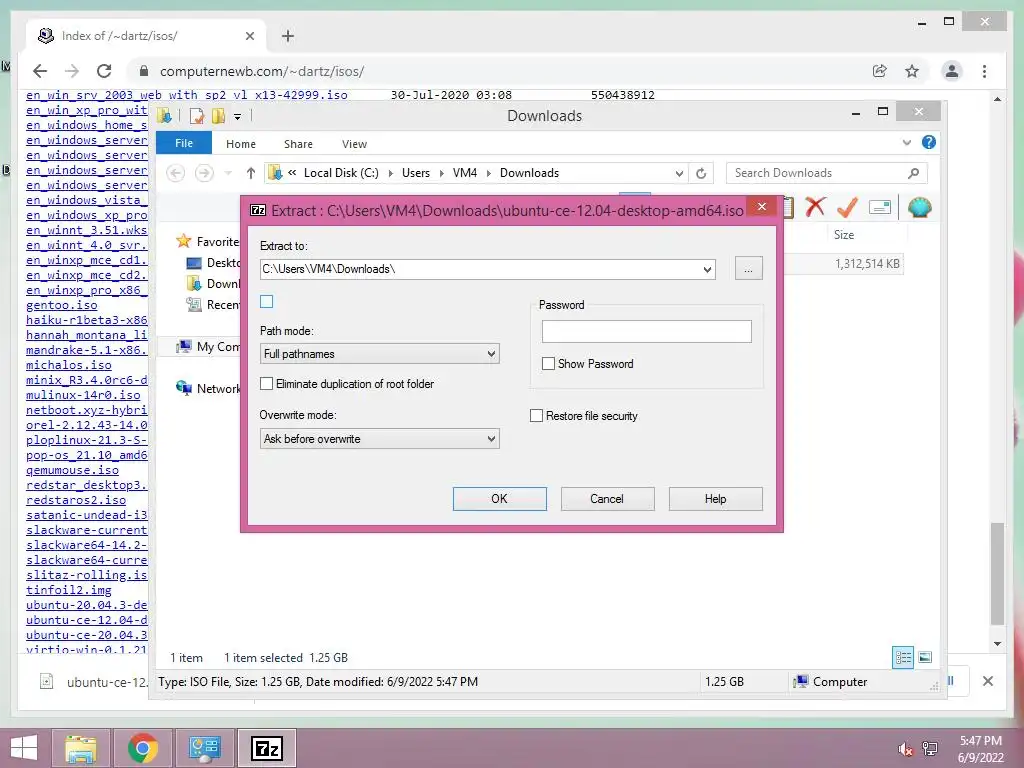Viewport: 1024px width, 768px height.
Task: Click into the Password field
Action: point(647,332)
